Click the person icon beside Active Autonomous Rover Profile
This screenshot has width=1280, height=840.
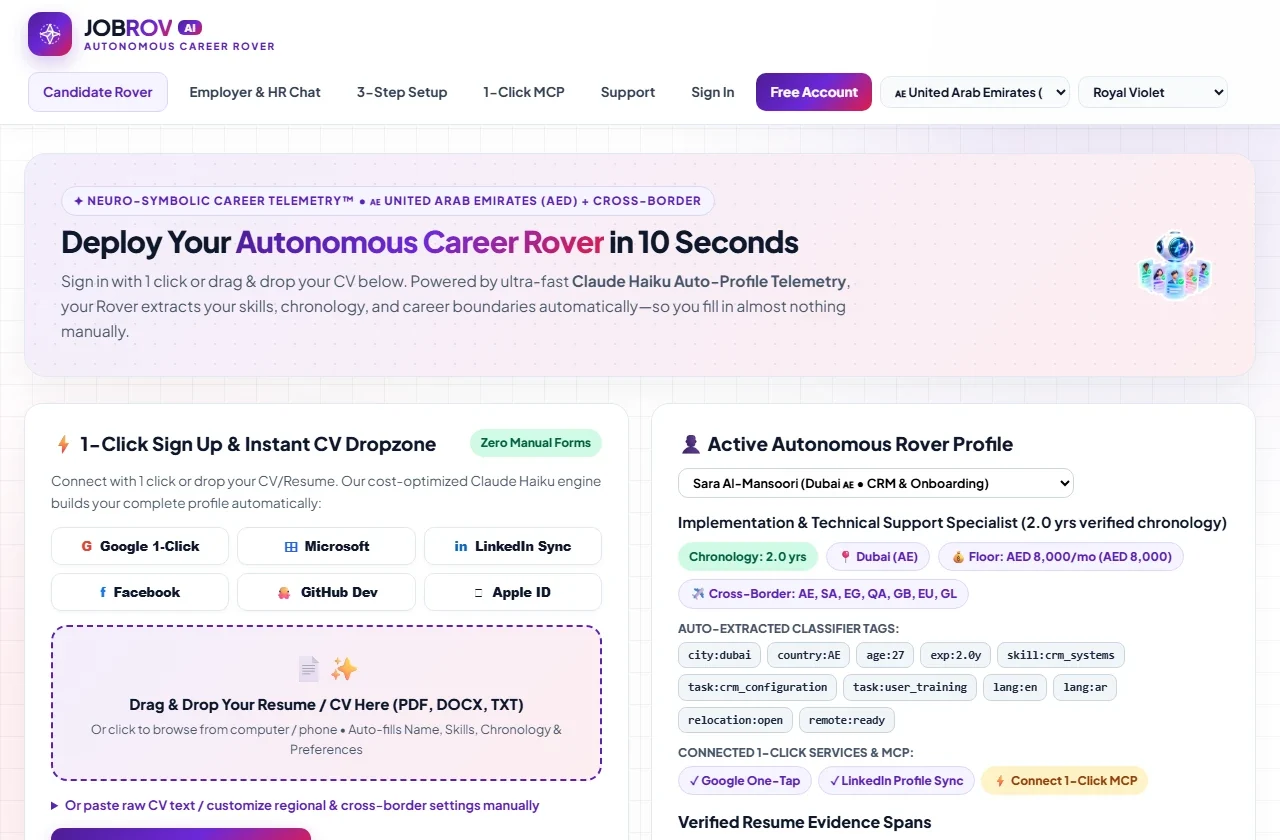[690, 444]
